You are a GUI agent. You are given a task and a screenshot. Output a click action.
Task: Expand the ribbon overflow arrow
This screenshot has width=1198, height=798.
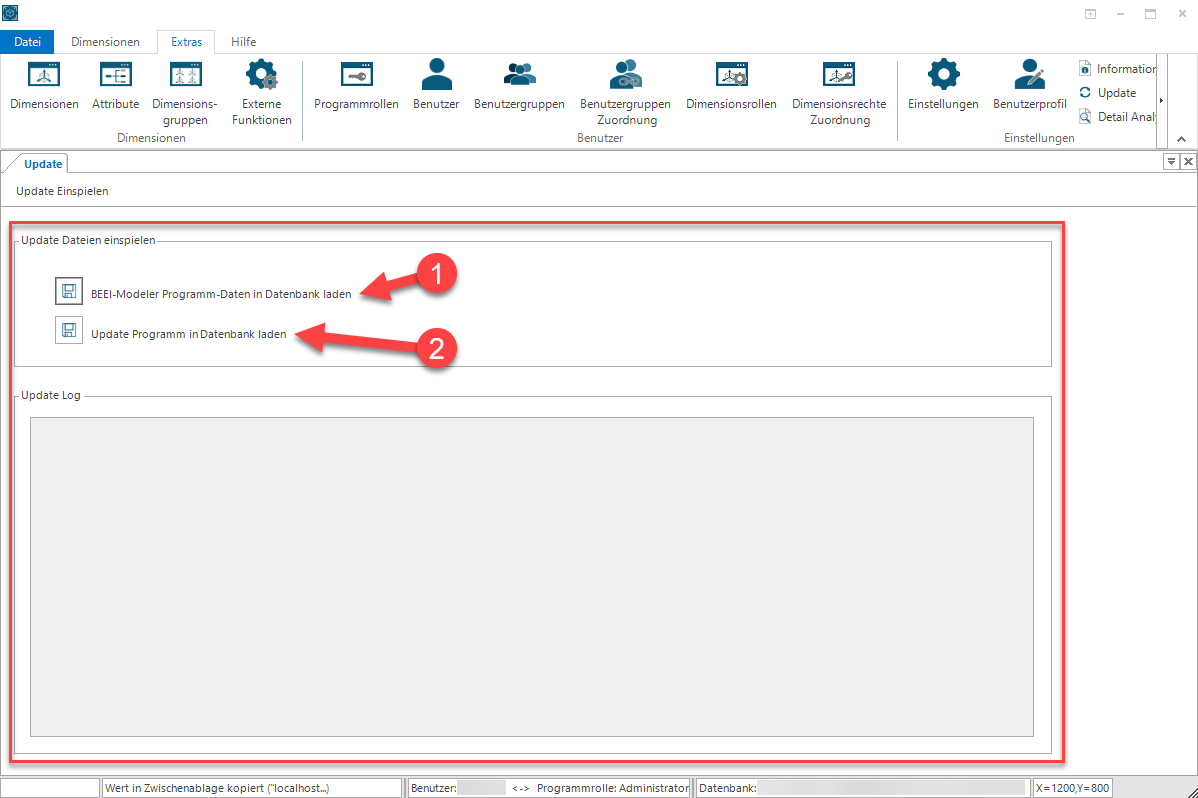(x=1161, y=100)
